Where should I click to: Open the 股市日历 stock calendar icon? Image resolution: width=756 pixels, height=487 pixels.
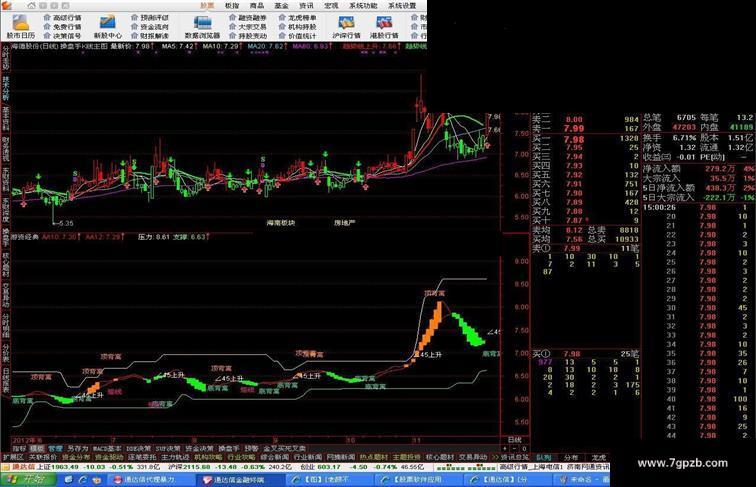pyautogui.click(x=21, y=27)
